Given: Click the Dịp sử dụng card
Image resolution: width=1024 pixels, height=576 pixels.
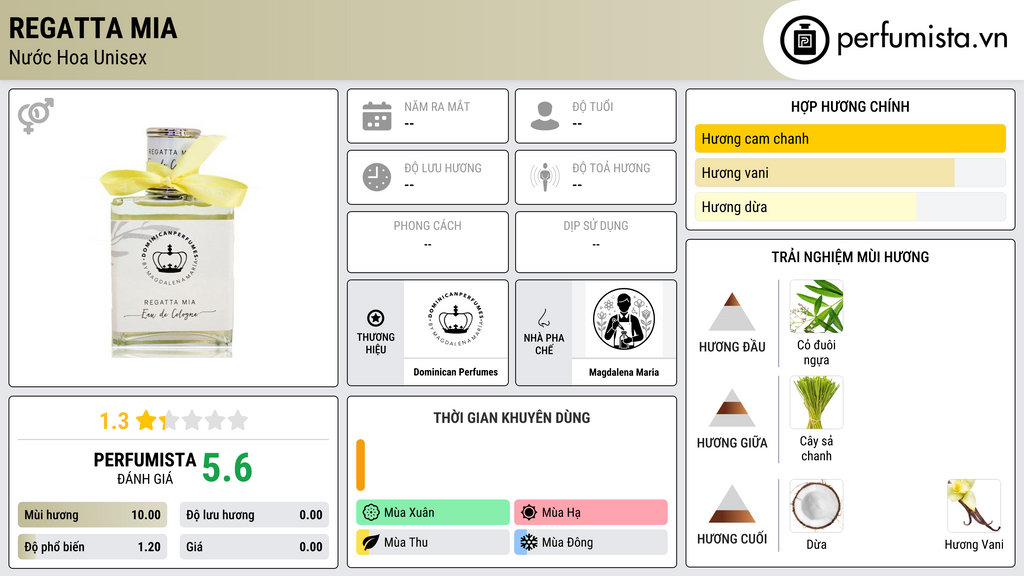Looking at the screenshot, I should point(596,242).
